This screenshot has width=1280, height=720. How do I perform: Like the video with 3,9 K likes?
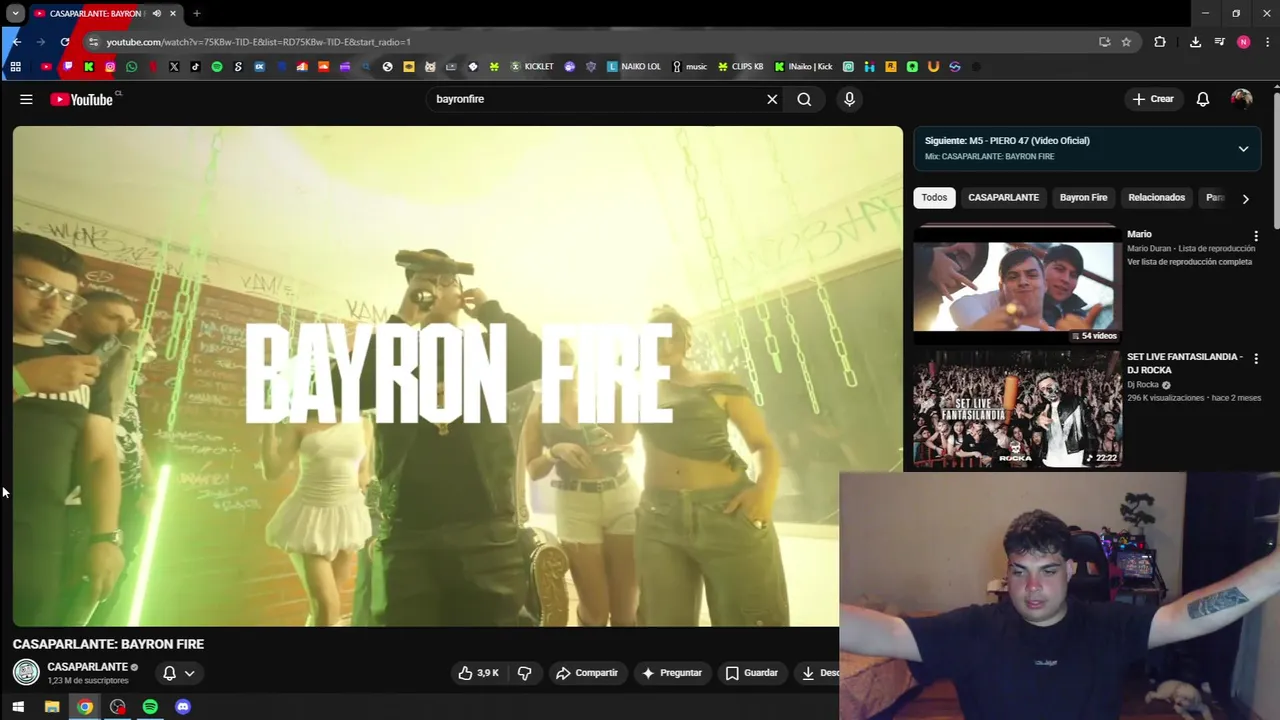[478, 673]
